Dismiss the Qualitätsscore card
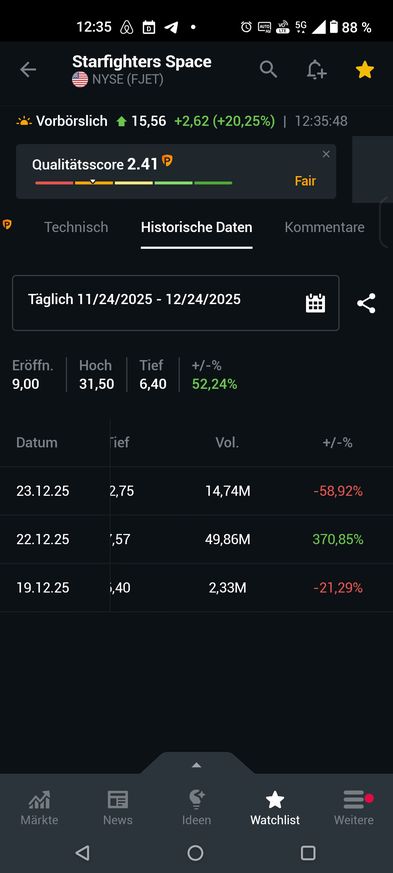The width and height of the screenshot is (393, 873). click(326, 154)
